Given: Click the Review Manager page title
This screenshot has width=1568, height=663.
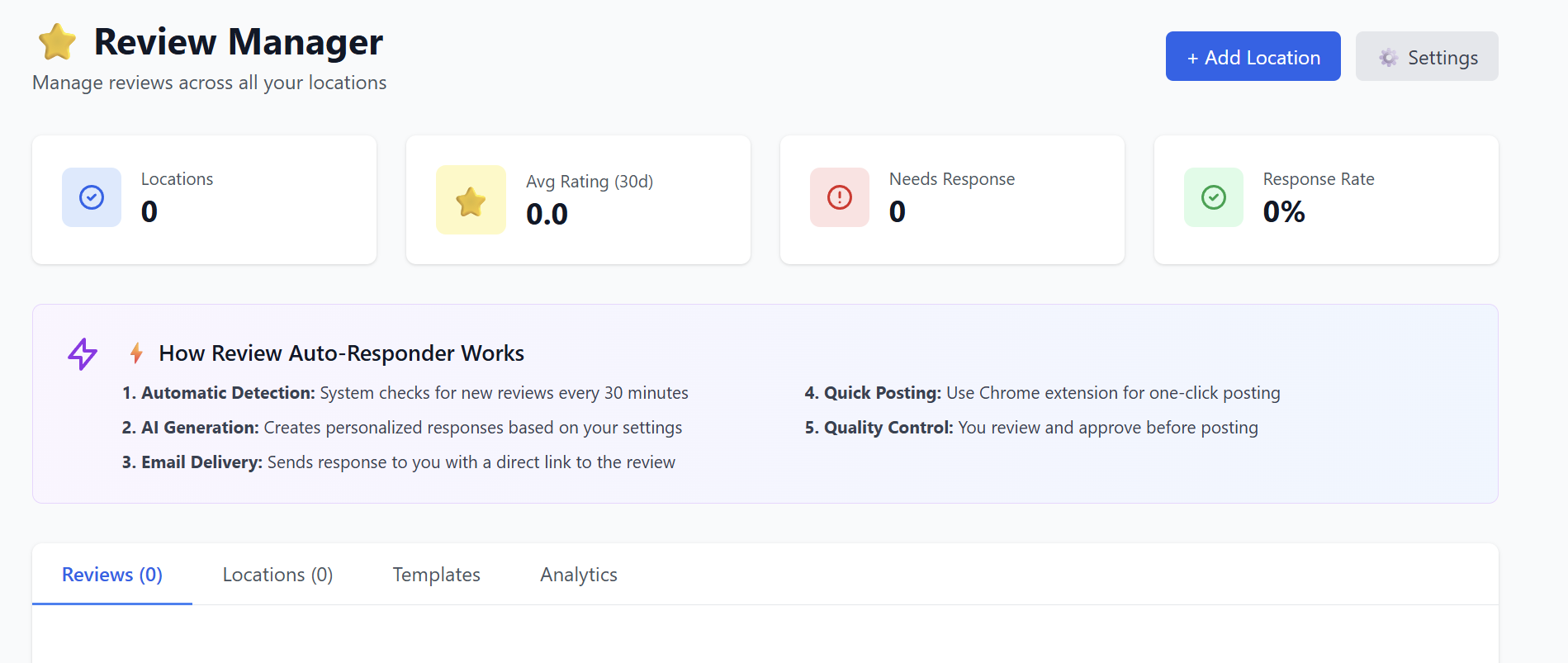Looking at the screenshot, I should coord(238,42).
